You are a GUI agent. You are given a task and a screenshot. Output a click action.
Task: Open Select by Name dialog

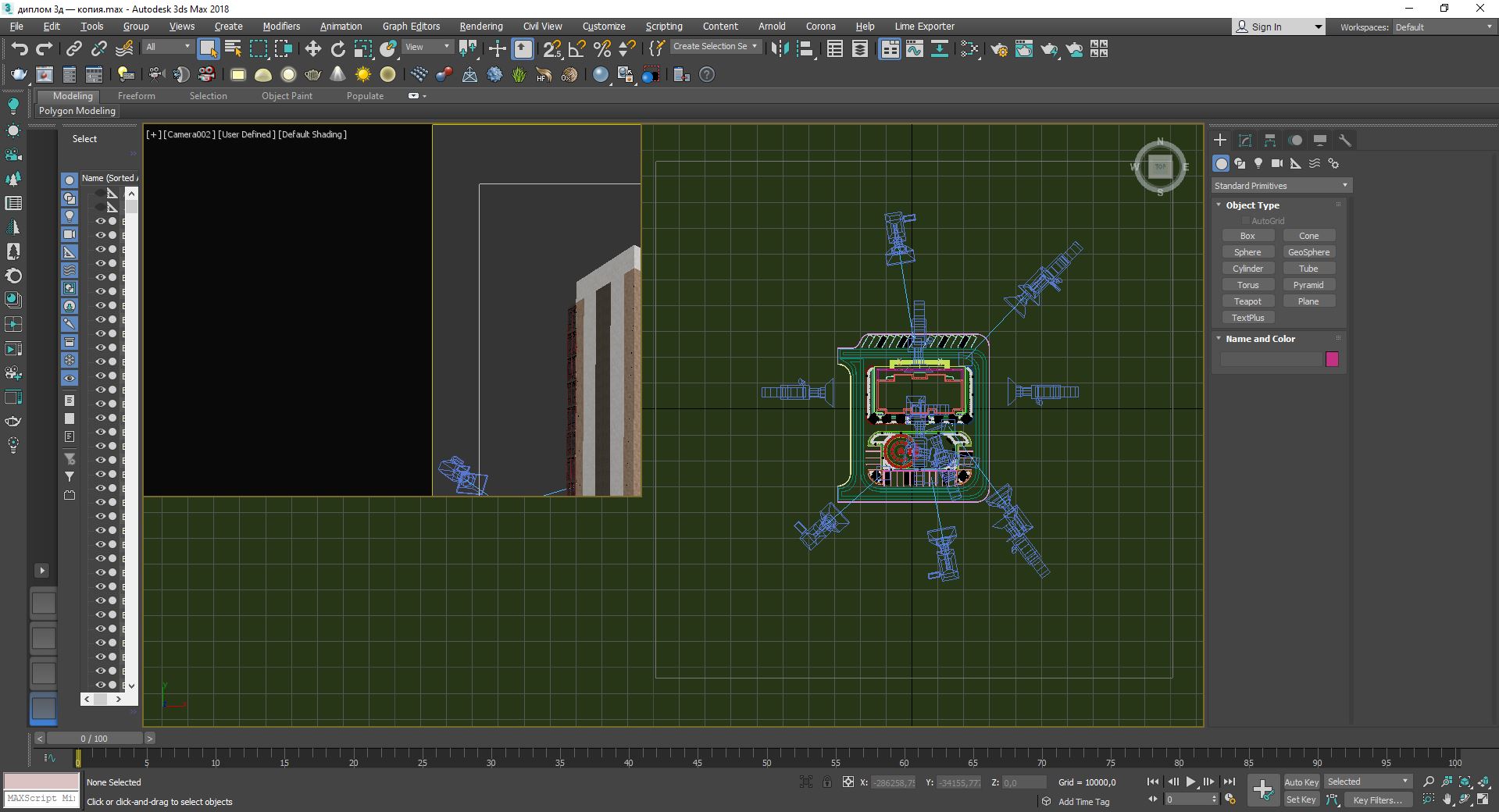coord(233,49)
